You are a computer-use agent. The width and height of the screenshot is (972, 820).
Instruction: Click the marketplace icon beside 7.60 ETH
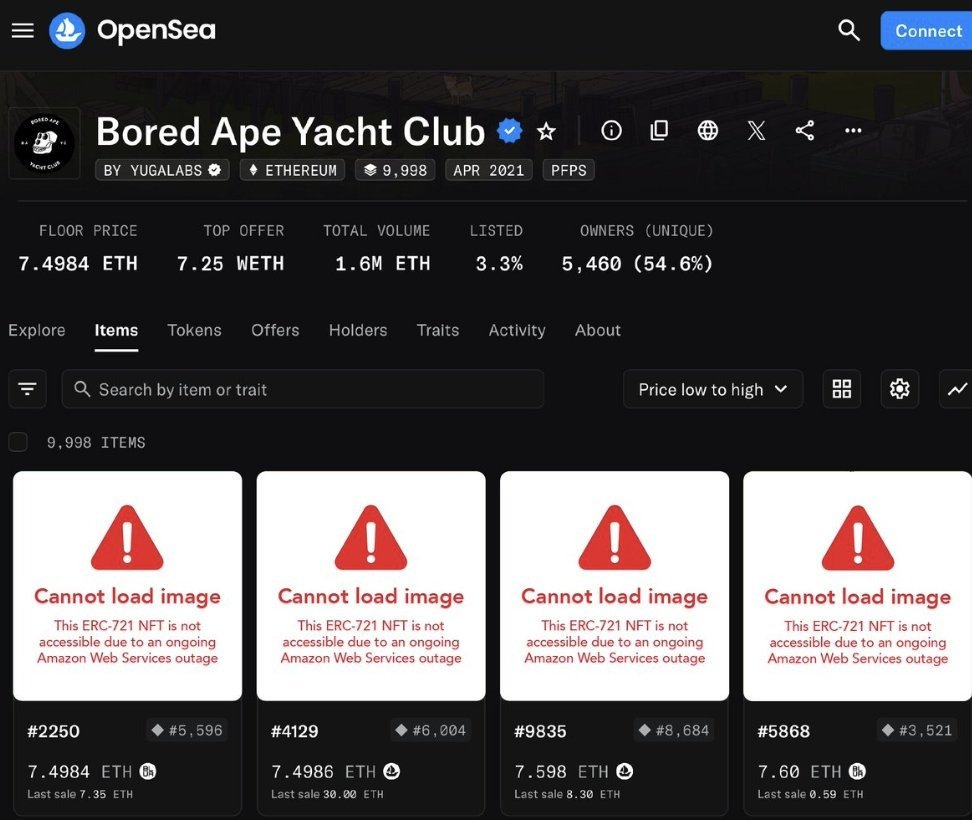(857, 771)
